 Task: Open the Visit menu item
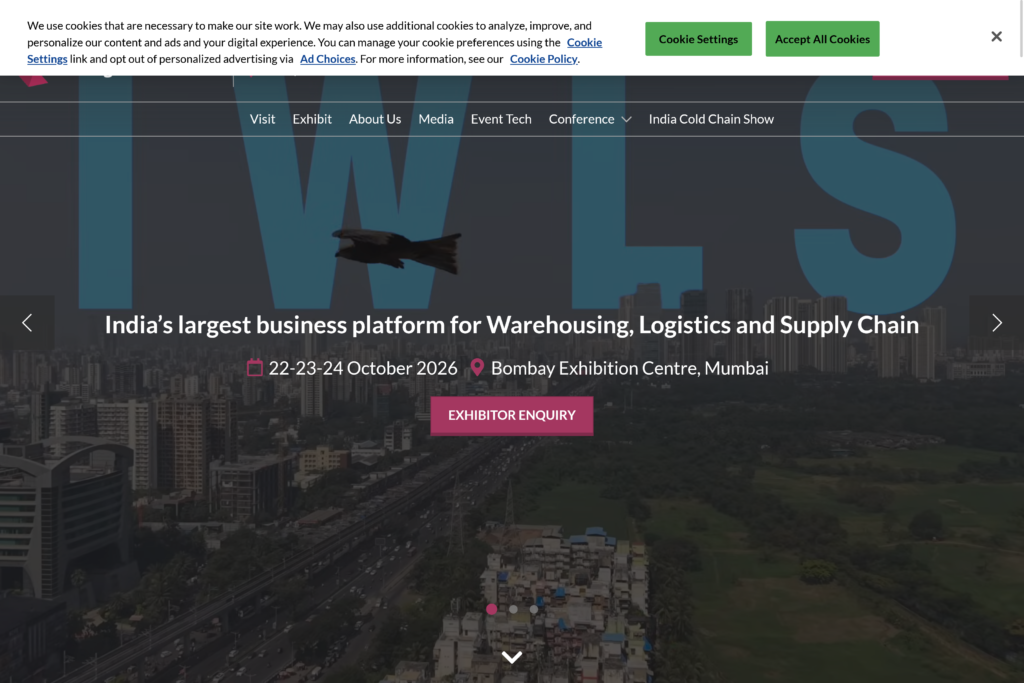(263, 119)
